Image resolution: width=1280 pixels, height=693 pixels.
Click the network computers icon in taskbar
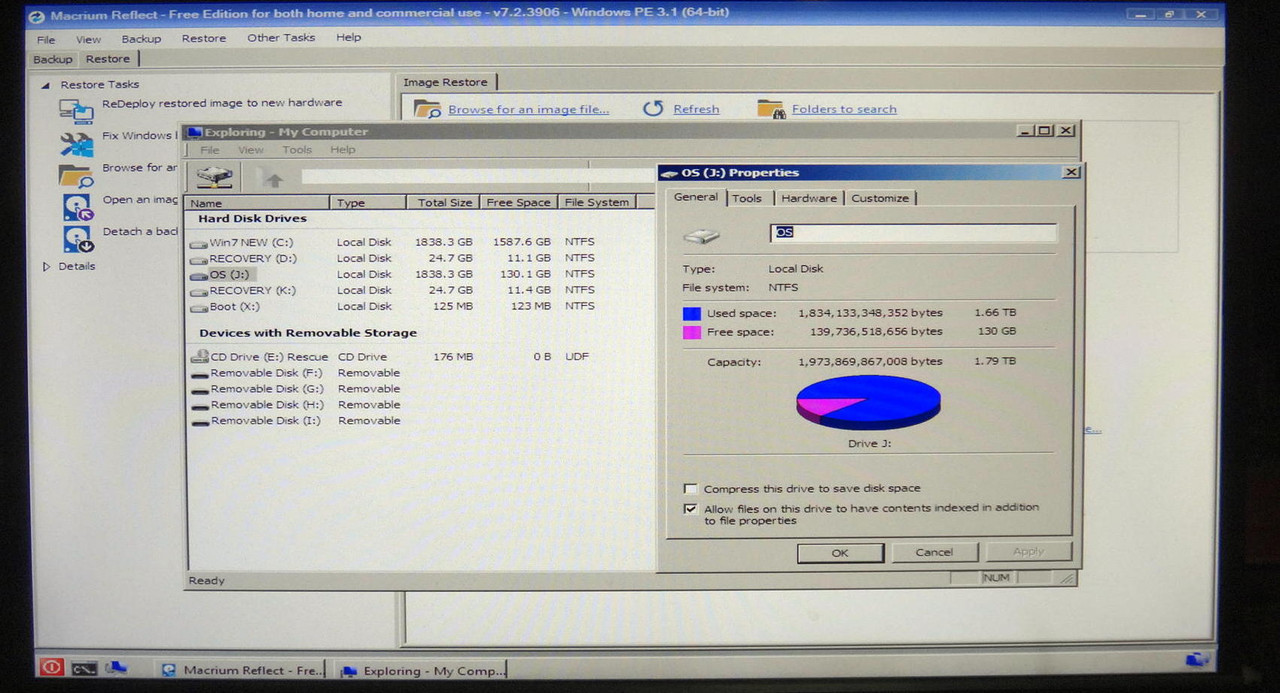click(116, 667)
